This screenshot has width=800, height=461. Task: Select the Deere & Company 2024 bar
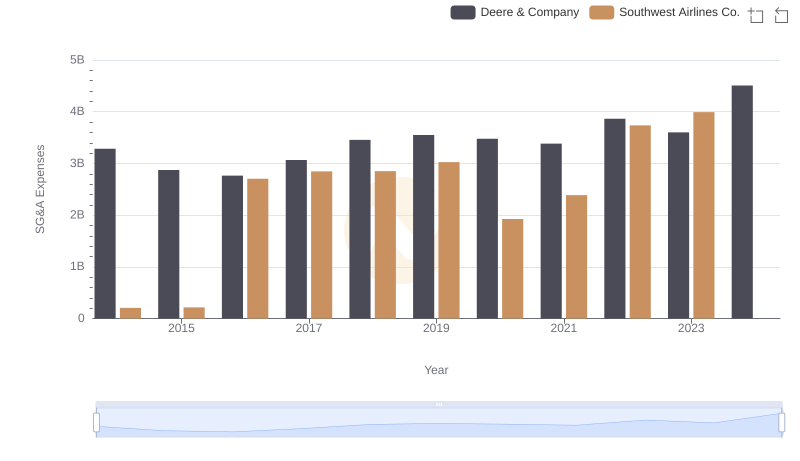tap(742, 202)
